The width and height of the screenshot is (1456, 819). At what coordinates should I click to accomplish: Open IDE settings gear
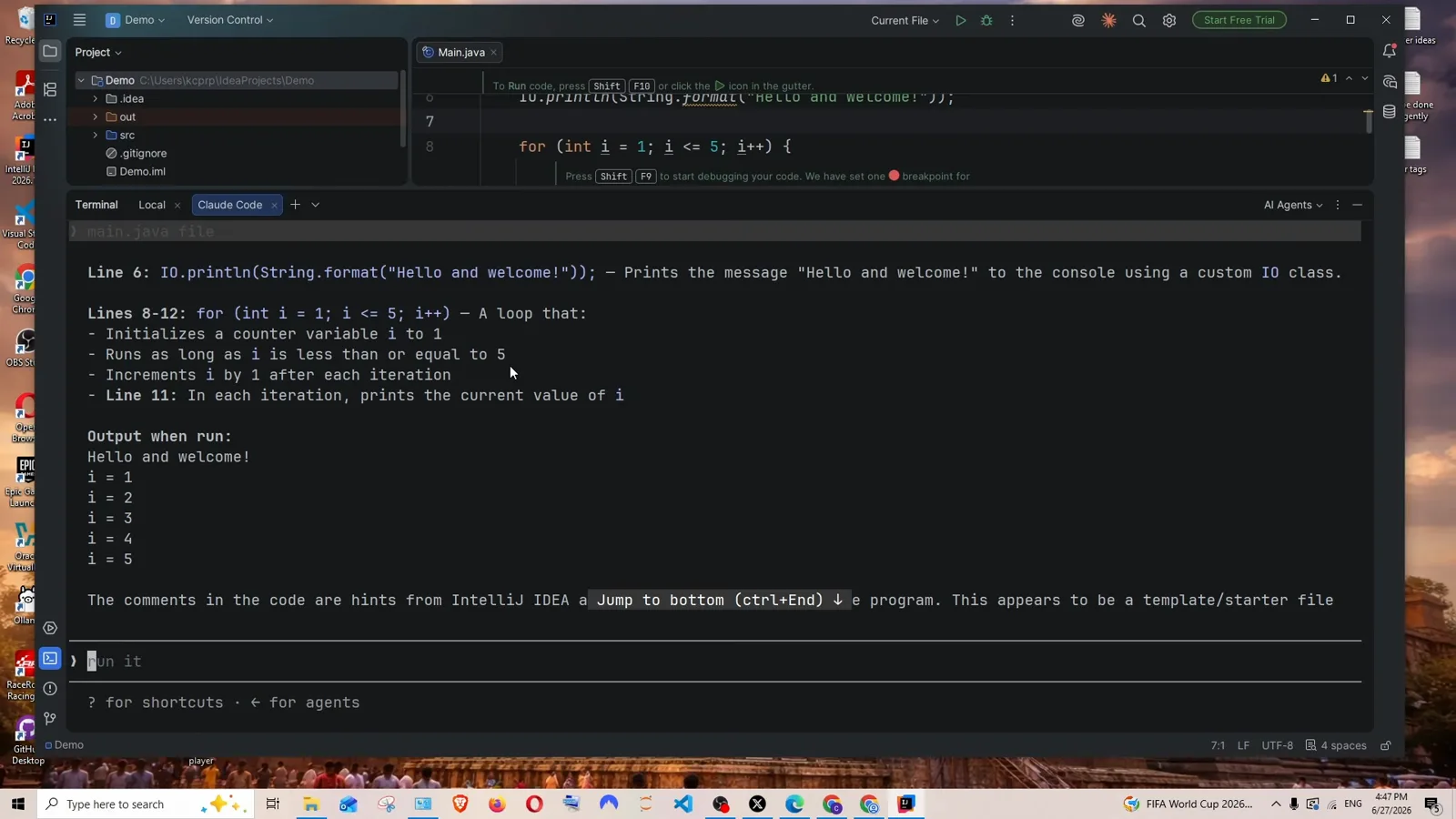tap(1169, 20)
